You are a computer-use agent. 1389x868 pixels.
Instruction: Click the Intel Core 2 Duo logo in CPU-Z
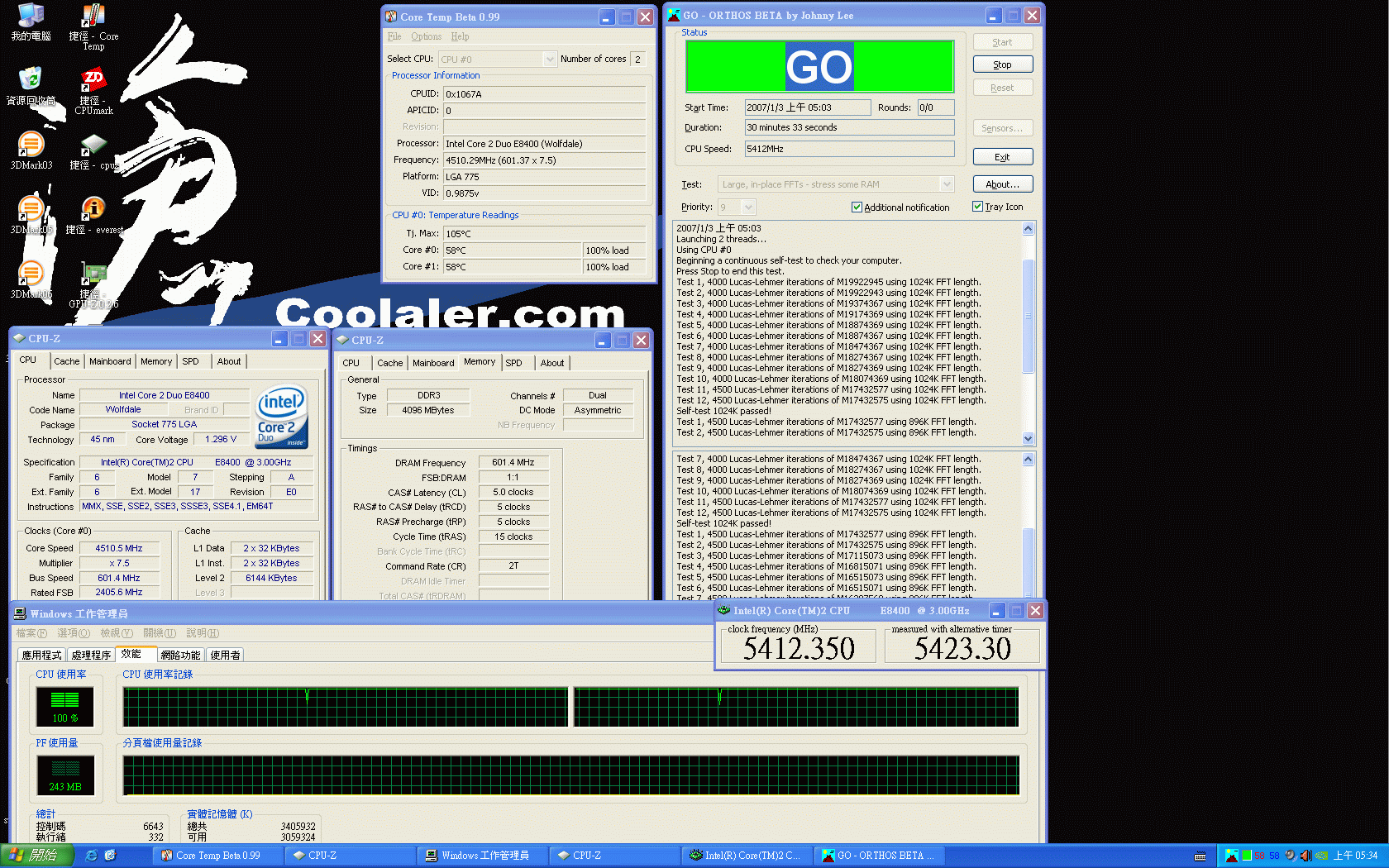tap(282, 417)
